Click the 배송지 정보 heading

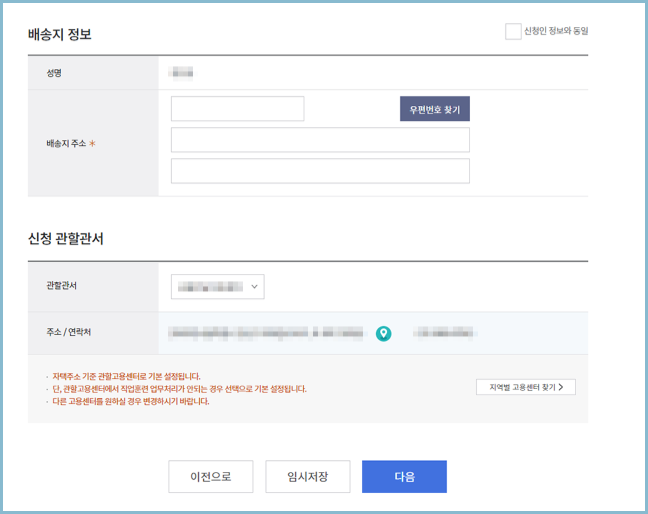tap(60, 34)
